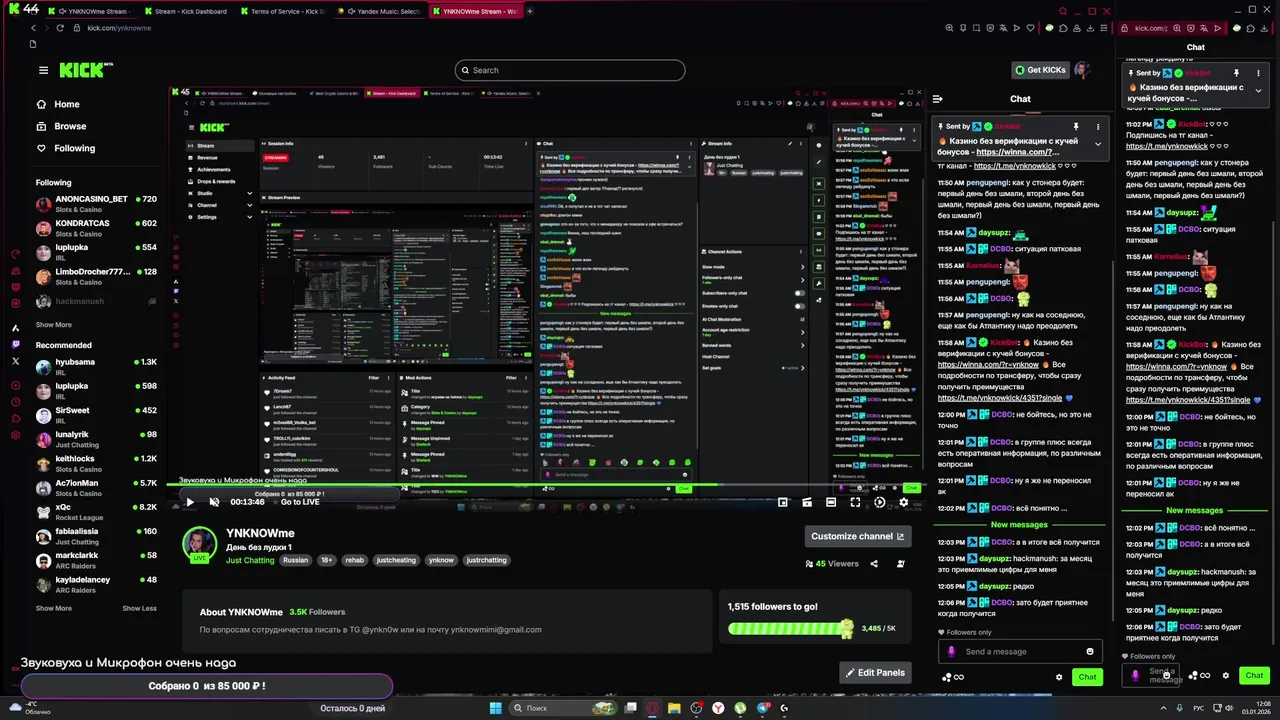Click the video progress bar of the stream

tap(545, 487)
